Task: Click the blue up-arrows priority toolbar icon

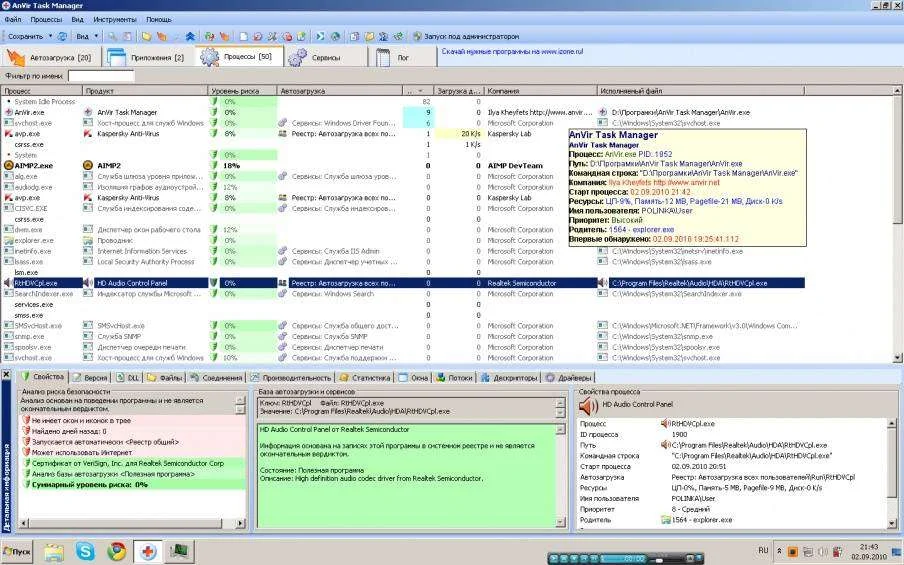Action: point(190,36)
